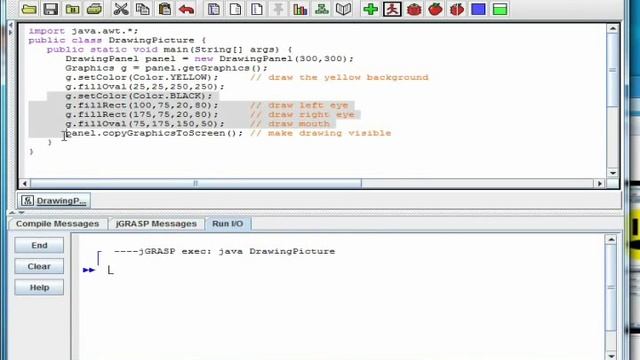Click the 'g.fillOval(75,175,150,50);' statement
The height and width of the screenshot is (360, 640).
tap(145, 124)
